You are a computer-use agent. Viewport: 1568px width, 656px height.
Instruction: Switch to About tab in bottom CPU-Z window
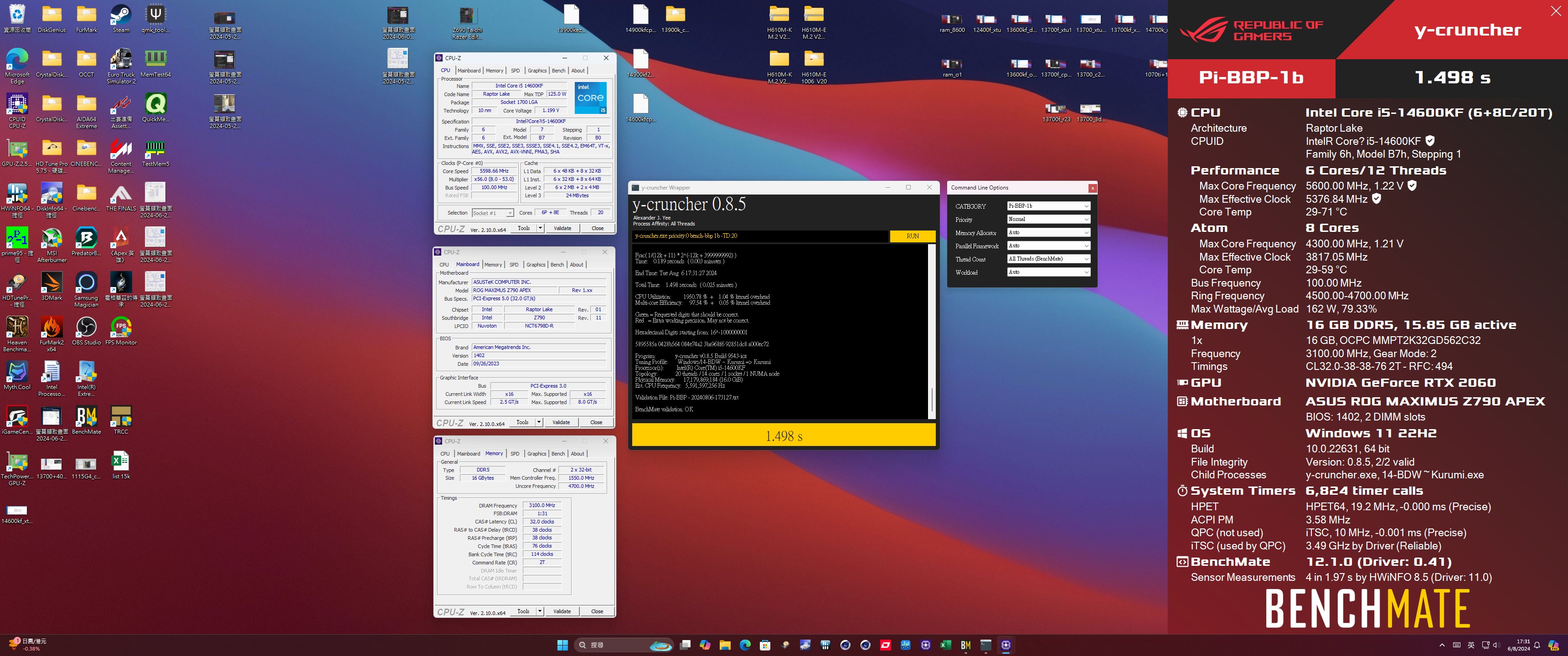(578, 454)
